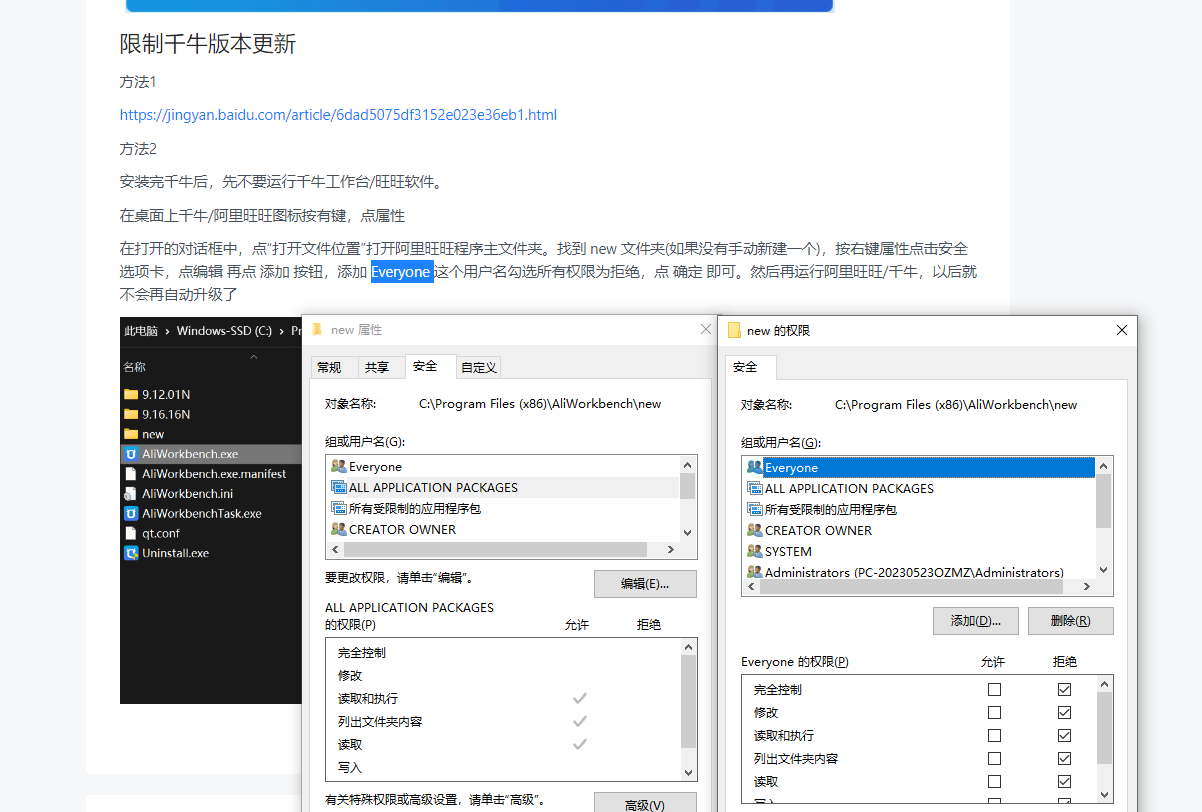This screenshot has height=812, width=1202.
Task: Click Windows-SSD (C:) in breadcrumb
Action: 225,331
